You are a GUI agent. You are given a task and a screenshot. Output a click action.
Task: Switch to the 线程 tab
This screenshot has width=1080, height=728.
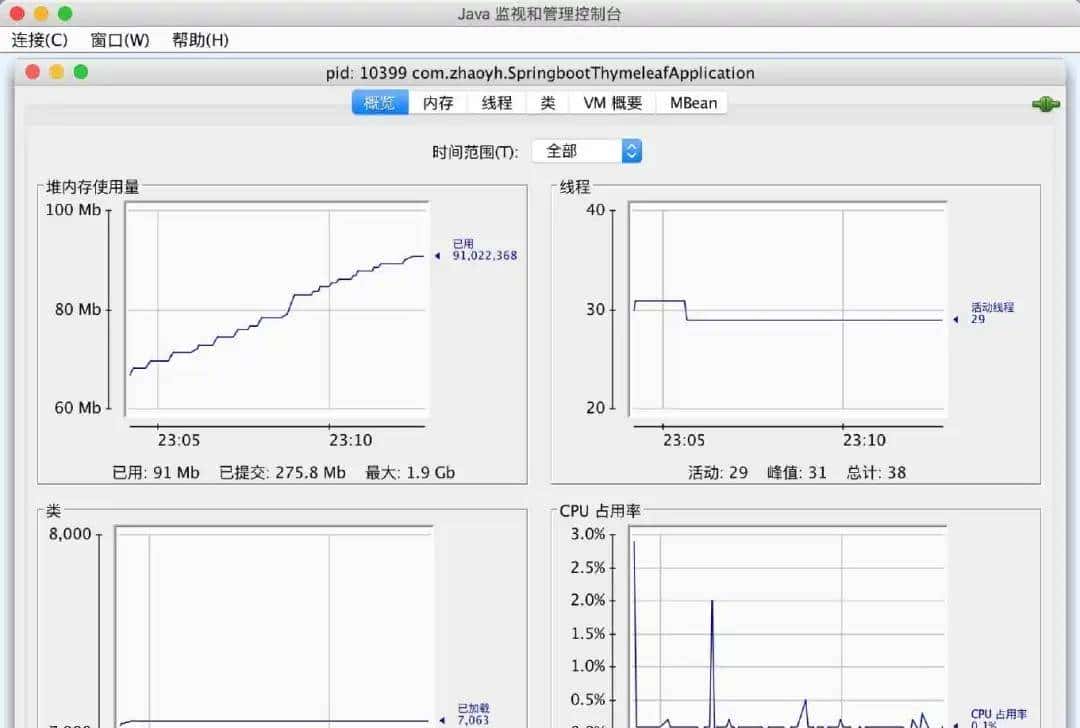coord(495,102)
